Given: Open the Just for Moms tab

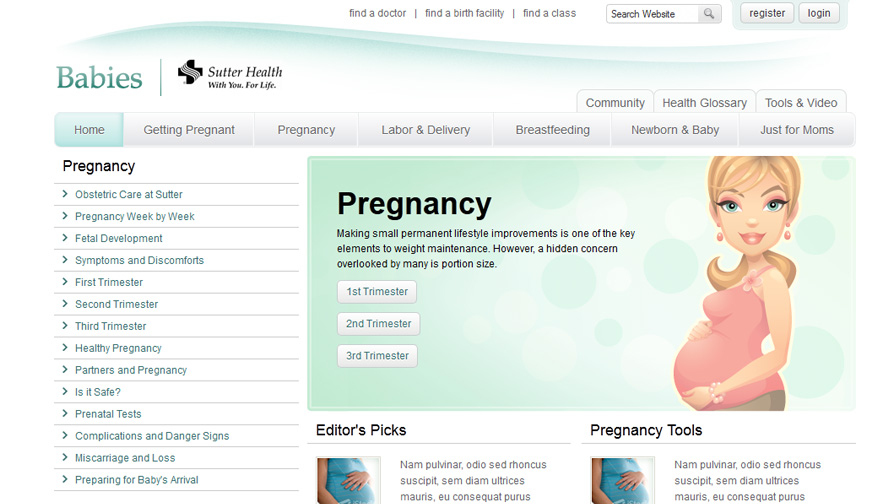Looking at the screenshot, I should [797, 130].
